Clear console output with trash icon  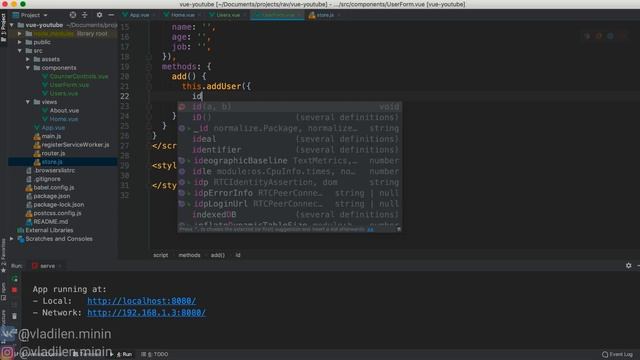pos(15,316)
